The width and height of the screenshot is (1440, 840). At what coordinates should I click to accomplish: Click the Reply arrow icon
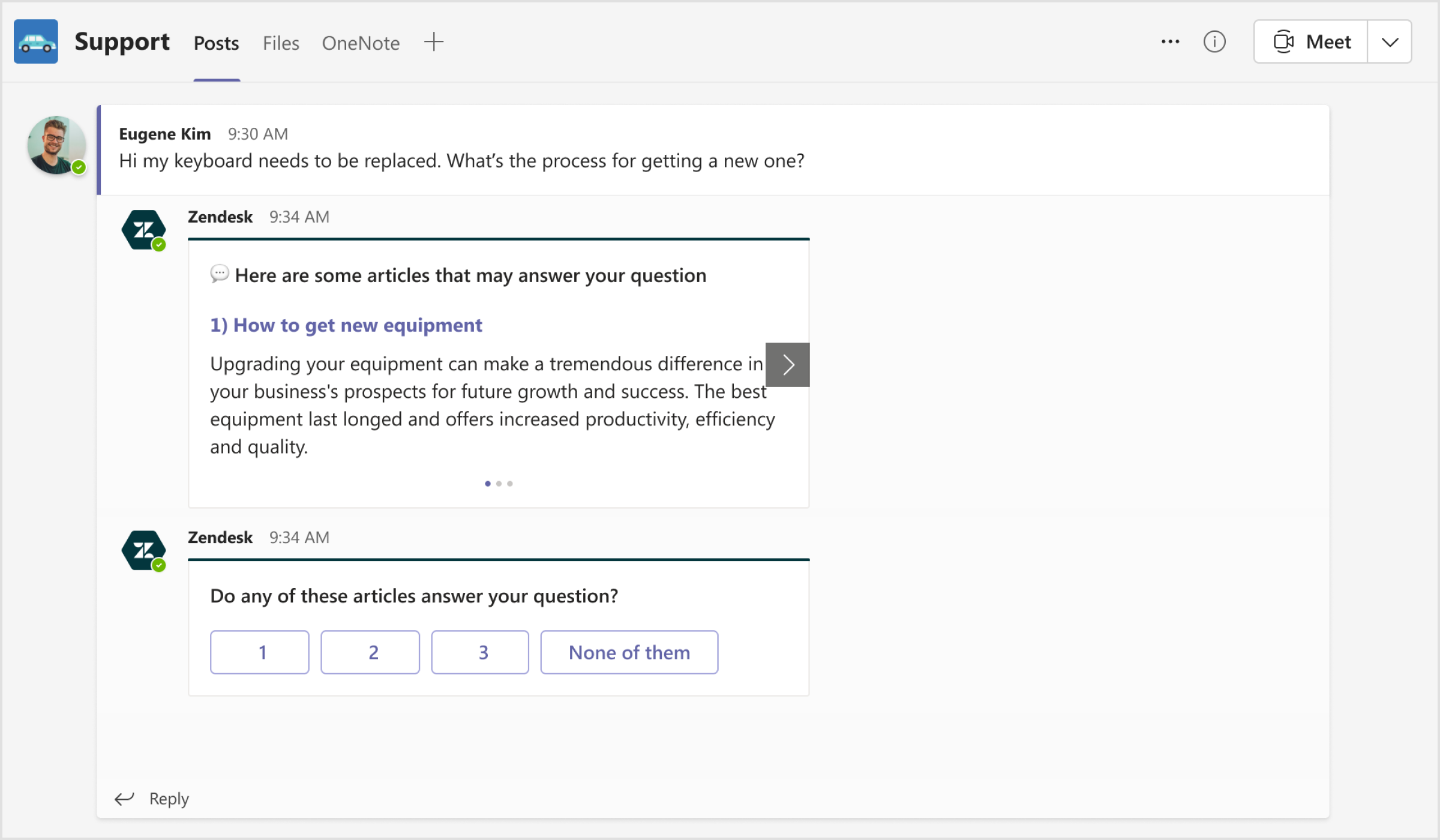point(124,799)
